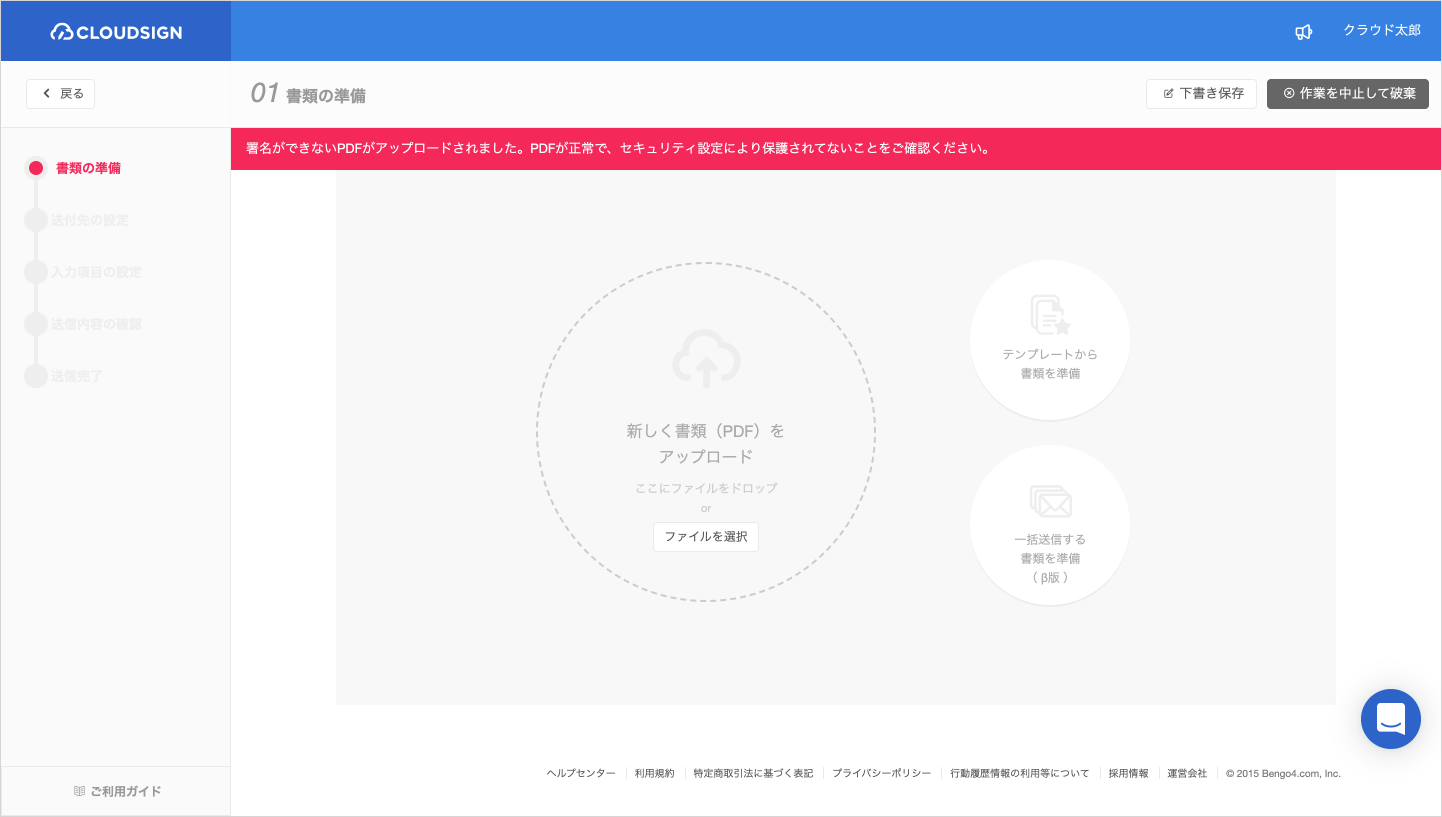Click the cloud upload icon

(706, 358)
